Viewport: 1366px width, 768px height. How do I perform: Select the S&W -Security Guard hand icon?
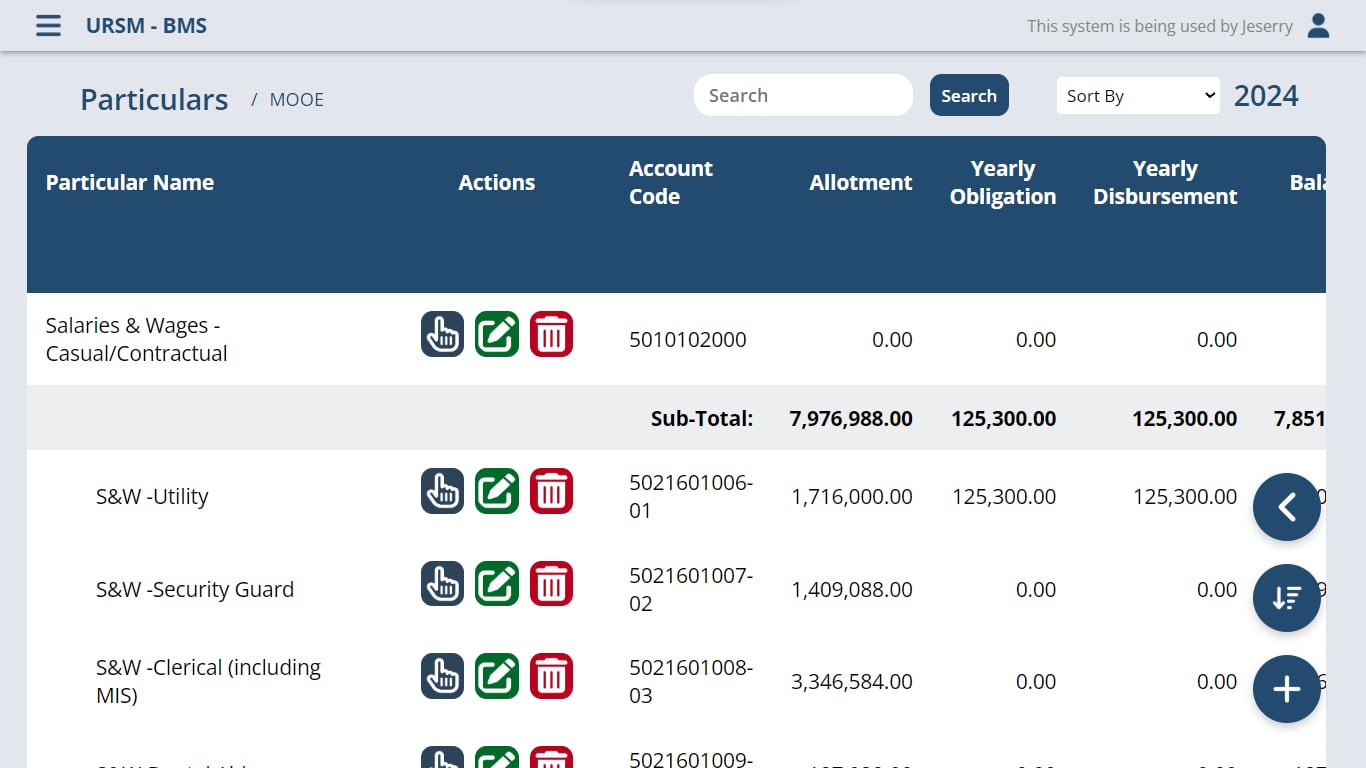(442, 584)
